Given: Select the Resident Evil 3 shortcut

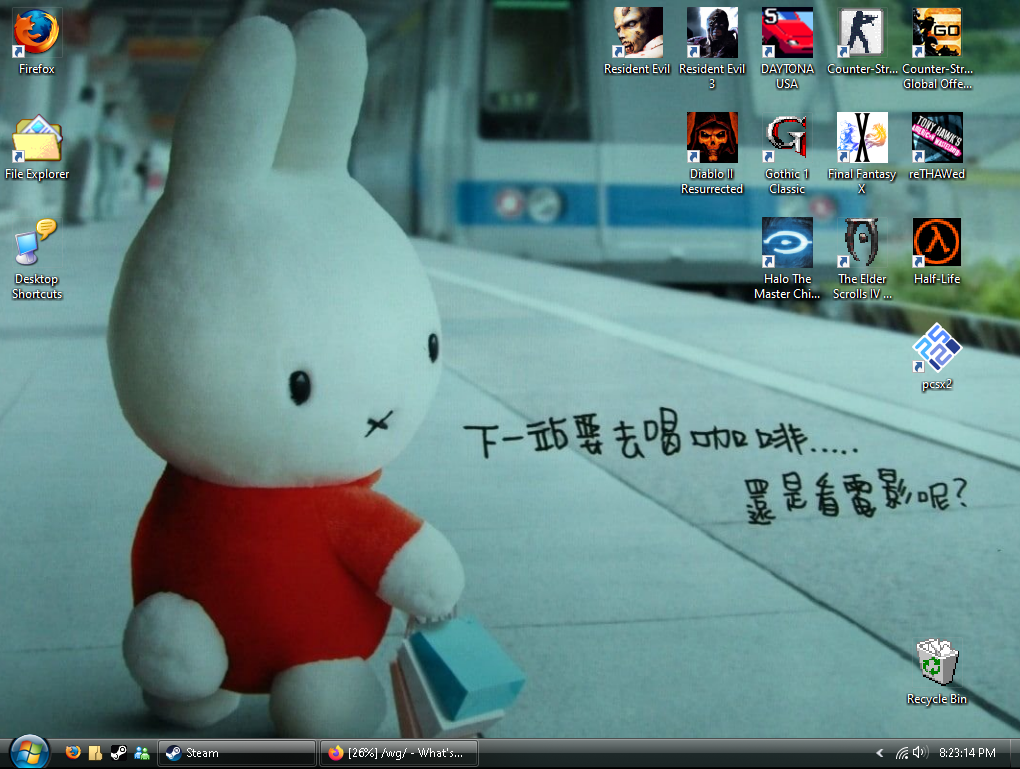Looking at the screenshot, I should point(712,48).
